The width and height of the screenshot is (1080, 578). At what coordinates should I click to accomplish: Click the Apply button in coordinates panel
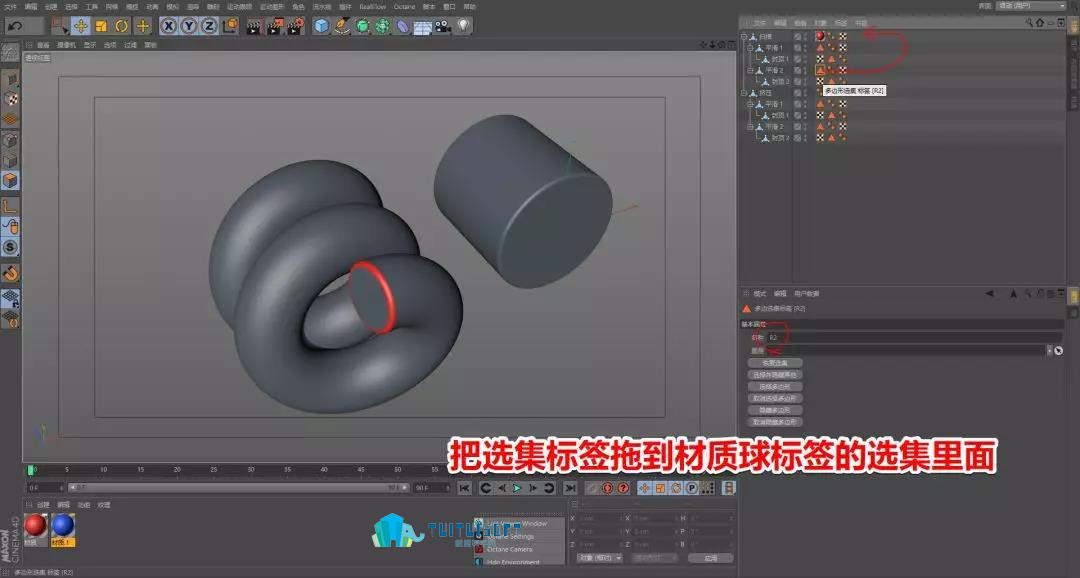point(710,558)
